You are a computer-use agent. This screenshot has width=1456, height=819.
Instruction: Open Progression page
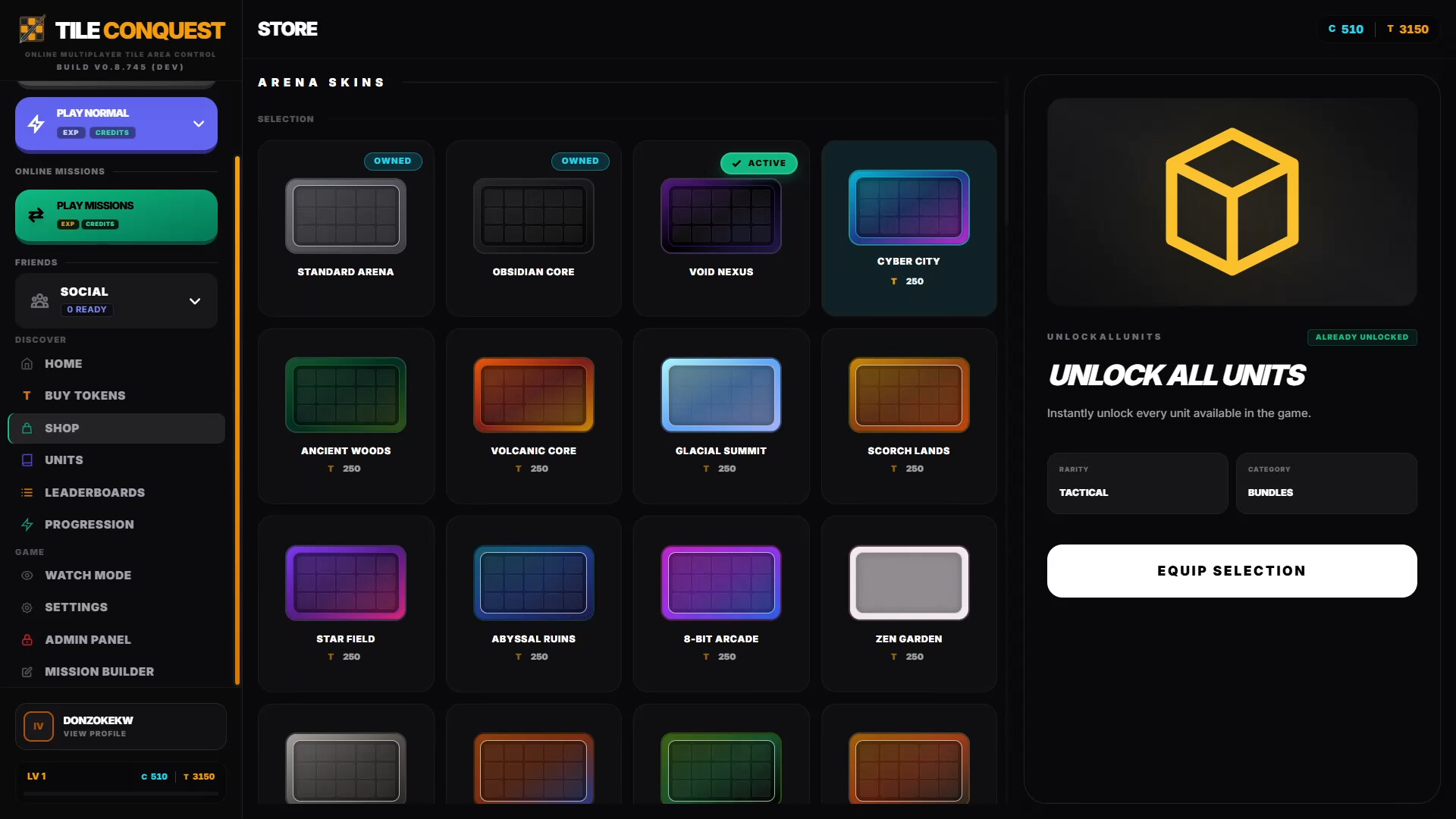tap(117, 525)
